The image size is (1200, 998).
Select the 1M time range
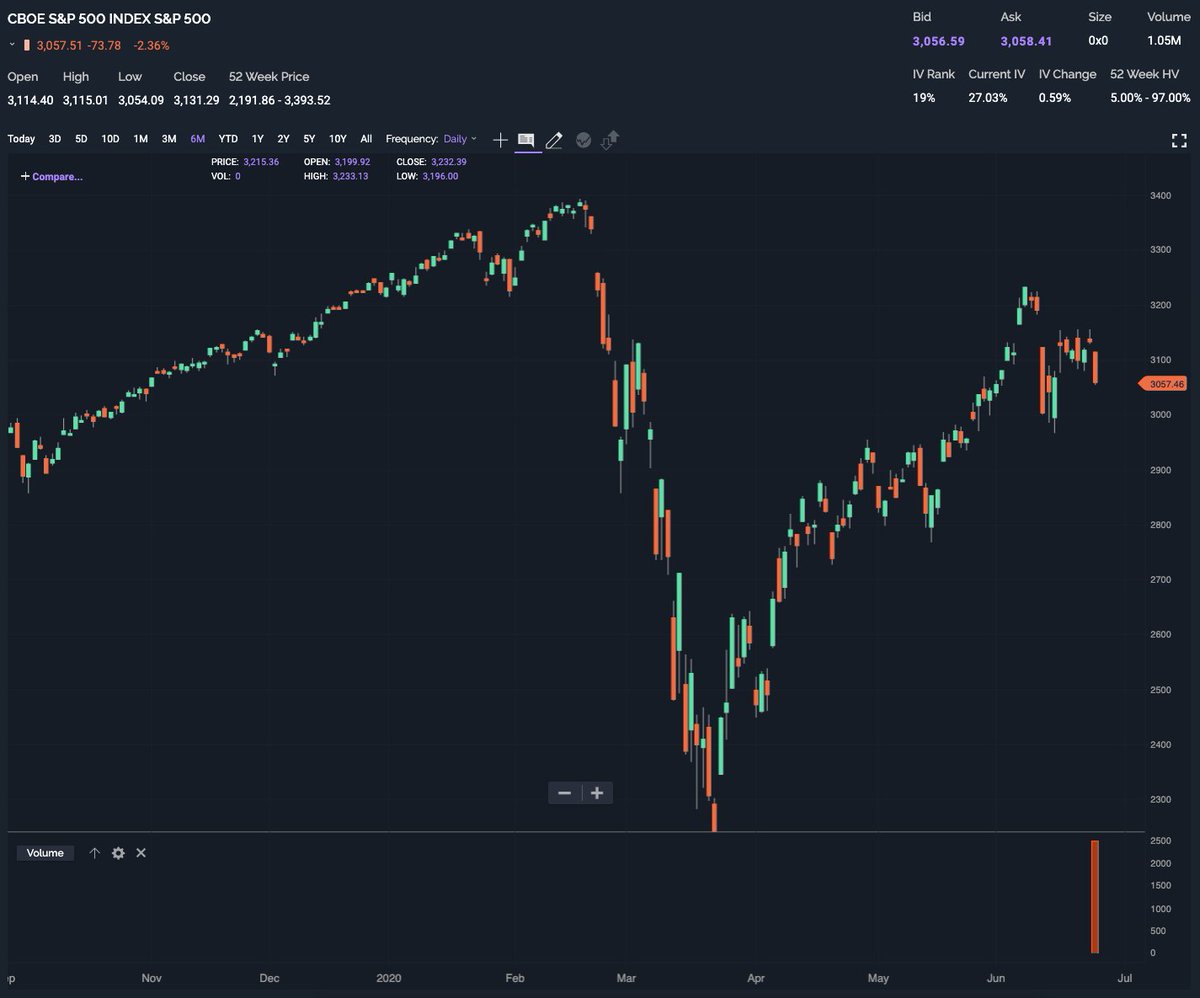[x=140, y=139]
